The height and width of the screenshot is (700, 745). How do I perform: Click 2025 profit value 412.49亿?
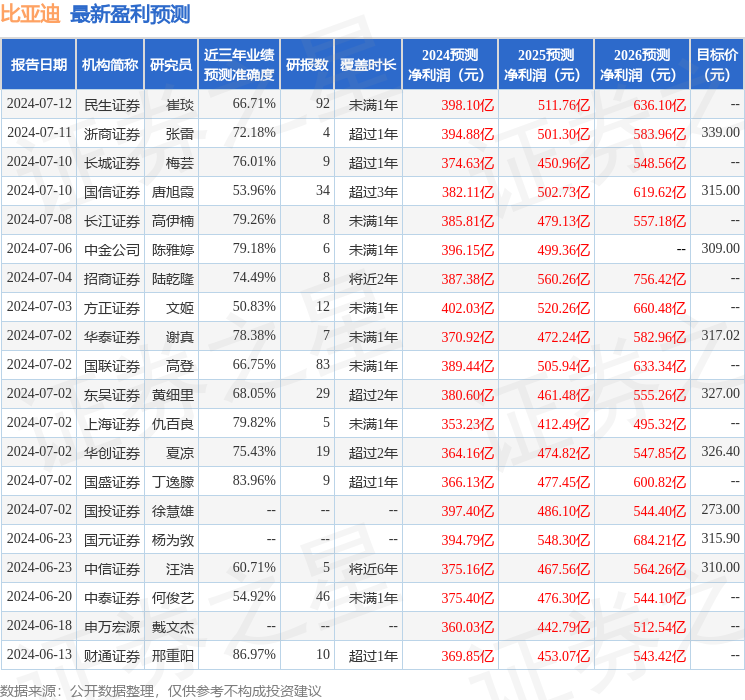click(564, 424)
